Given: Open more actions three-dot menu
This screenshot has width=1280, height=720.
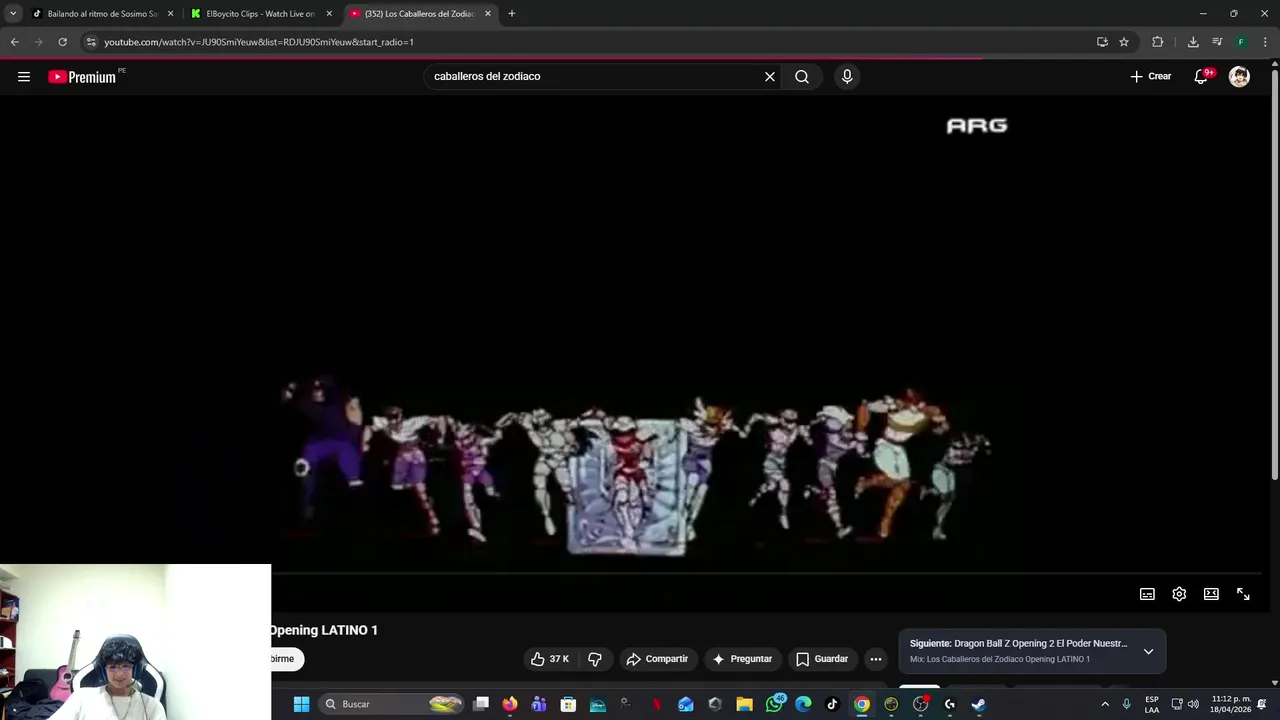Looking at the screenshot, I should [x=876, y=659].
